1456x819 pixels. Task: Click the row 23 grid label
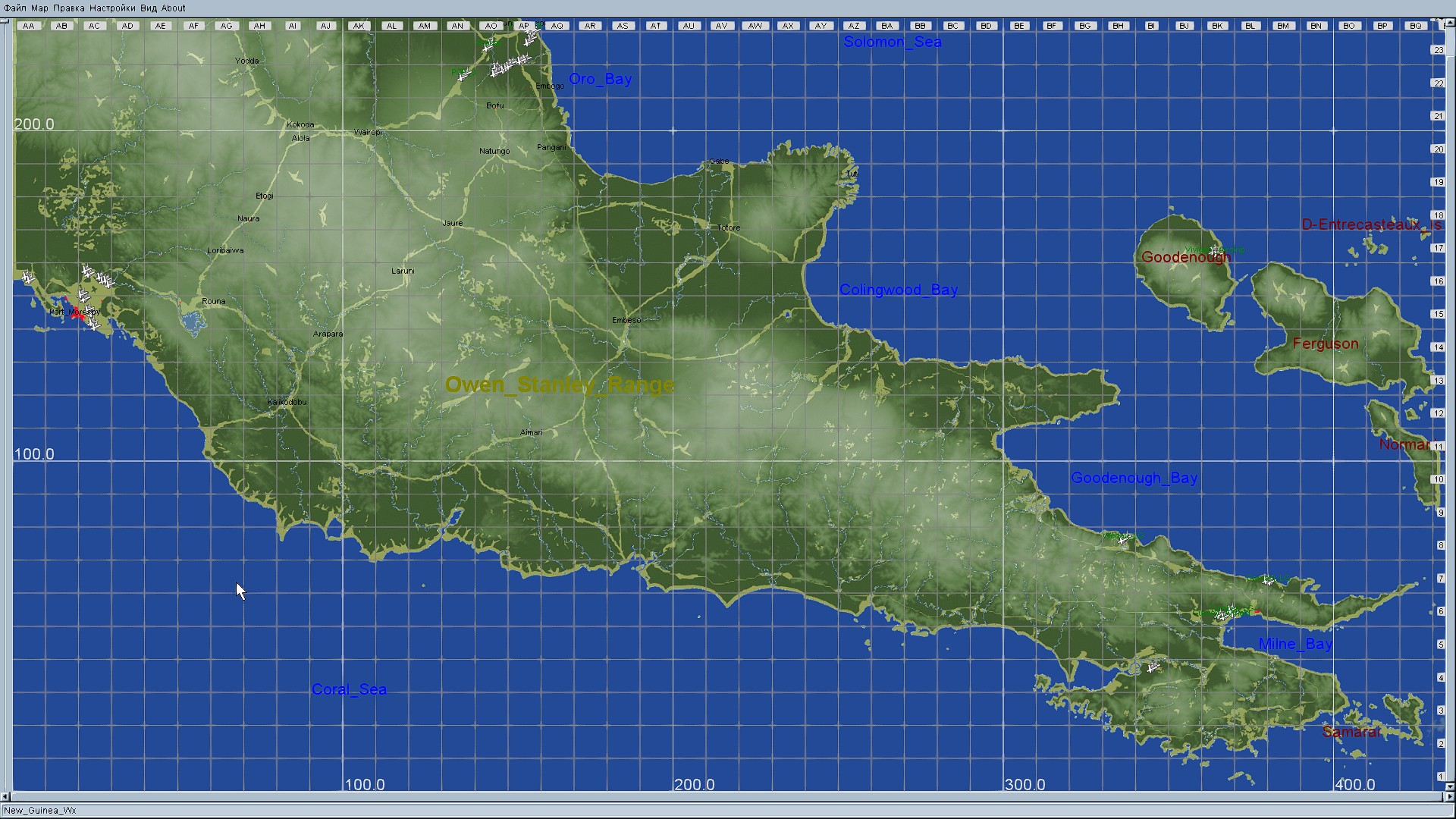tap(1439, 50)
